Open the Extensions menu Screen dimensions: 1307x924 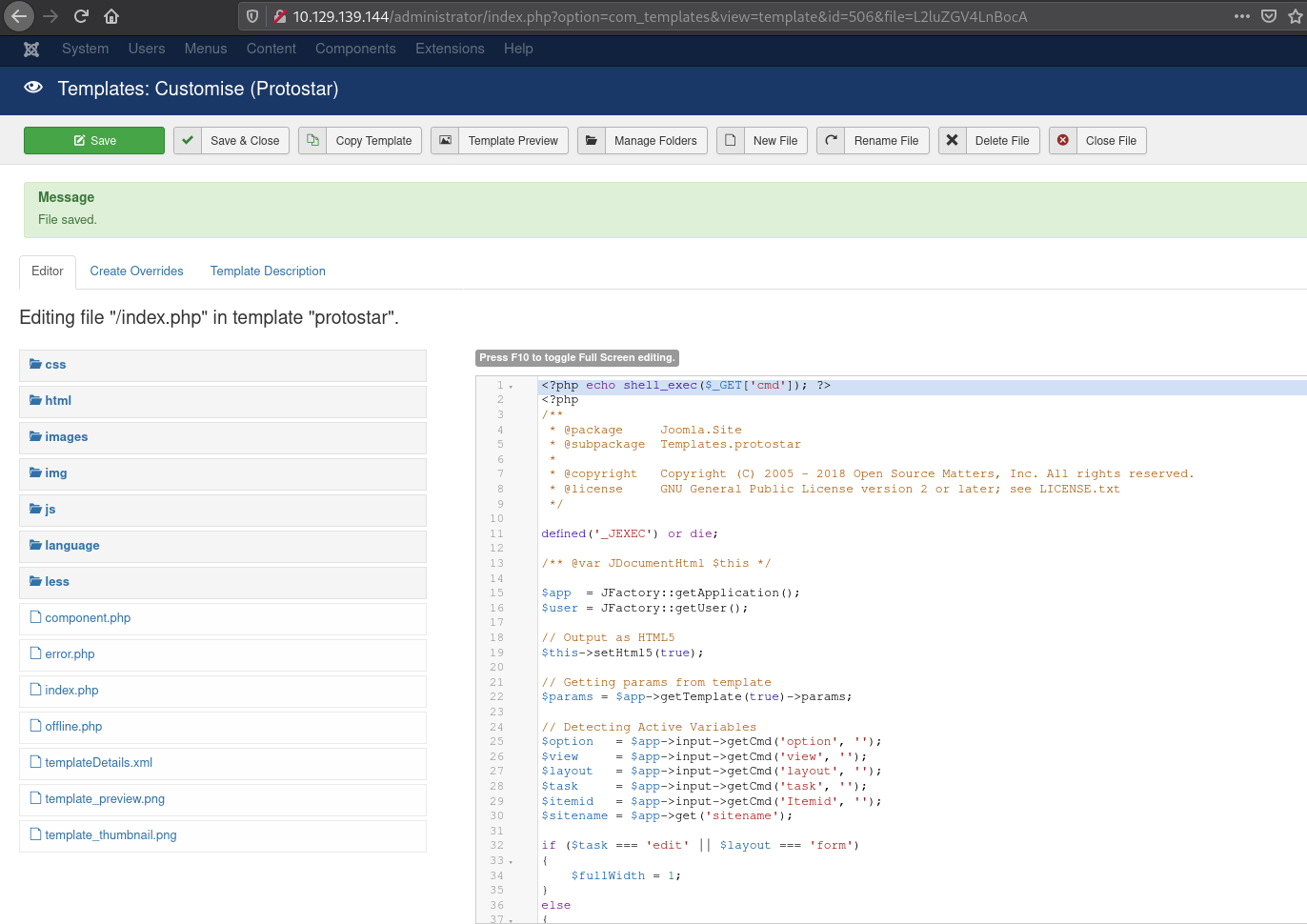tap(450, 49)
